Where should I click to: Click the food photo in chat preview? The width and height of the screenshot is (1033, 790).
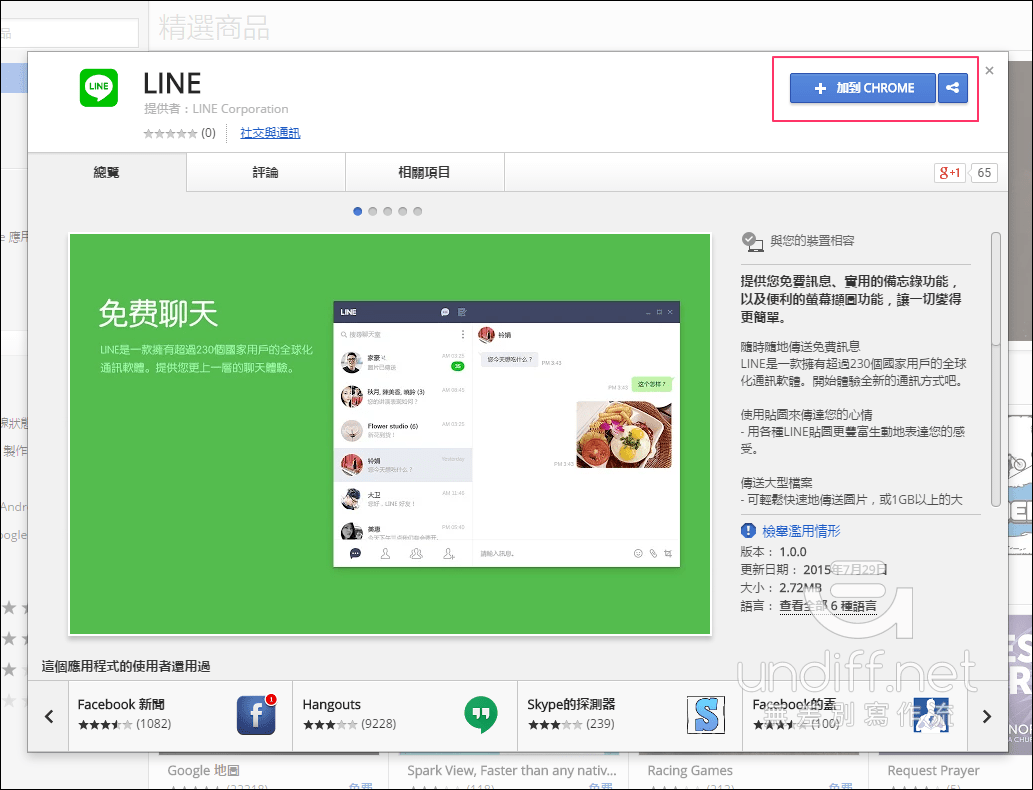pos(624,435)
